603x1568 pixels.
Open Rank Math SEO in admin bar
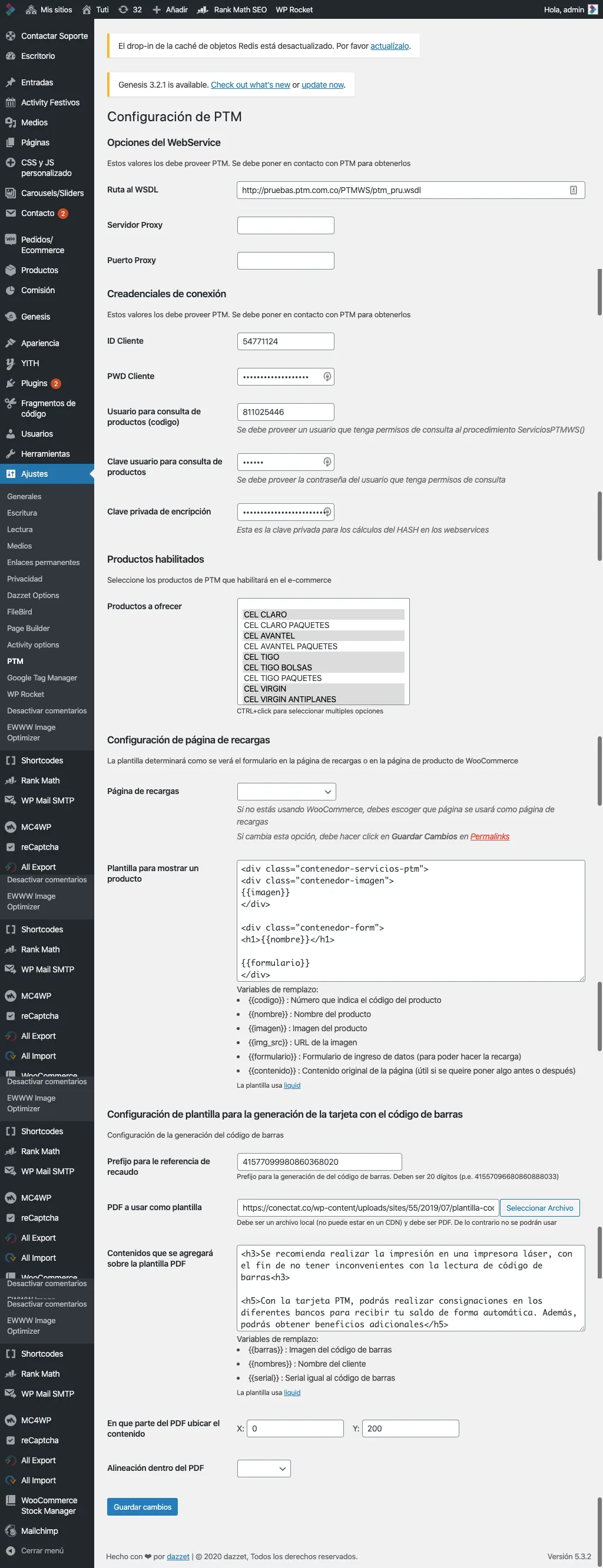click(x=232, y=10)
